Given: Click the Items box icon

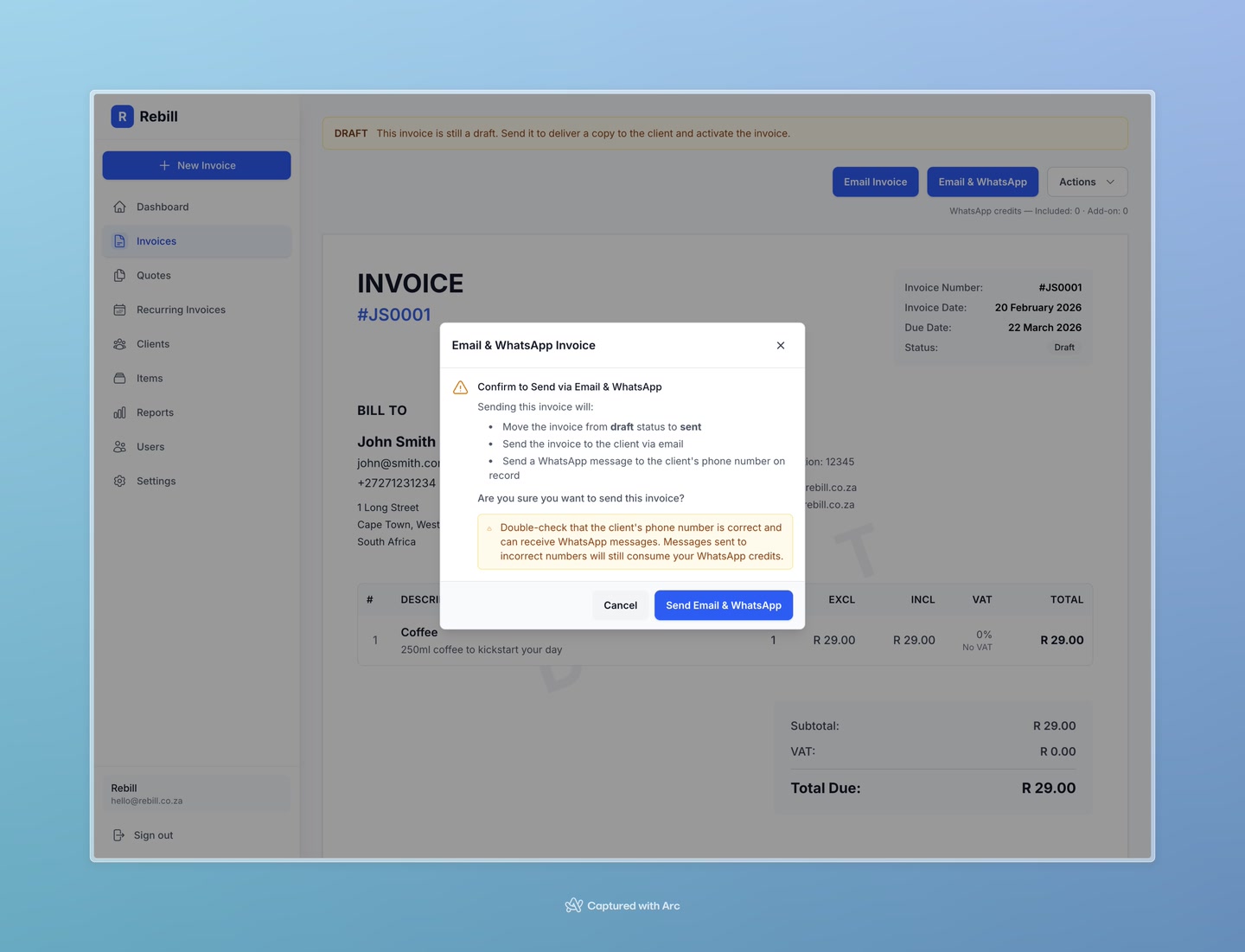Looking at the screenshot, I should tap(119, 378).
